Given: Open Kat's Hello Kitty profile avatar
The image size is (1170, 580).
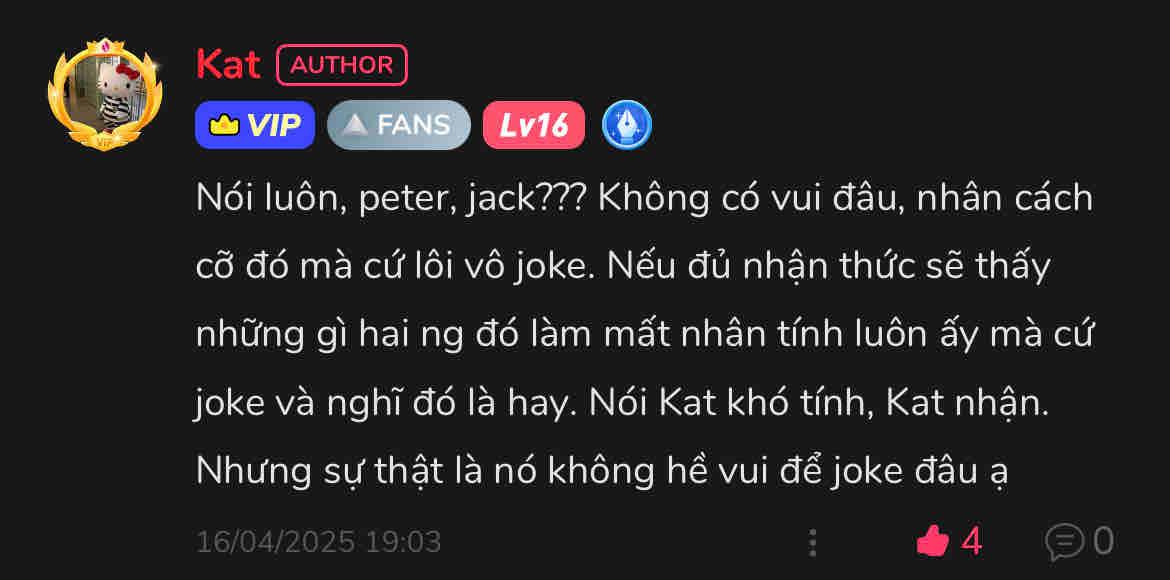Looking at the screenshot, I should coord(104,96).
